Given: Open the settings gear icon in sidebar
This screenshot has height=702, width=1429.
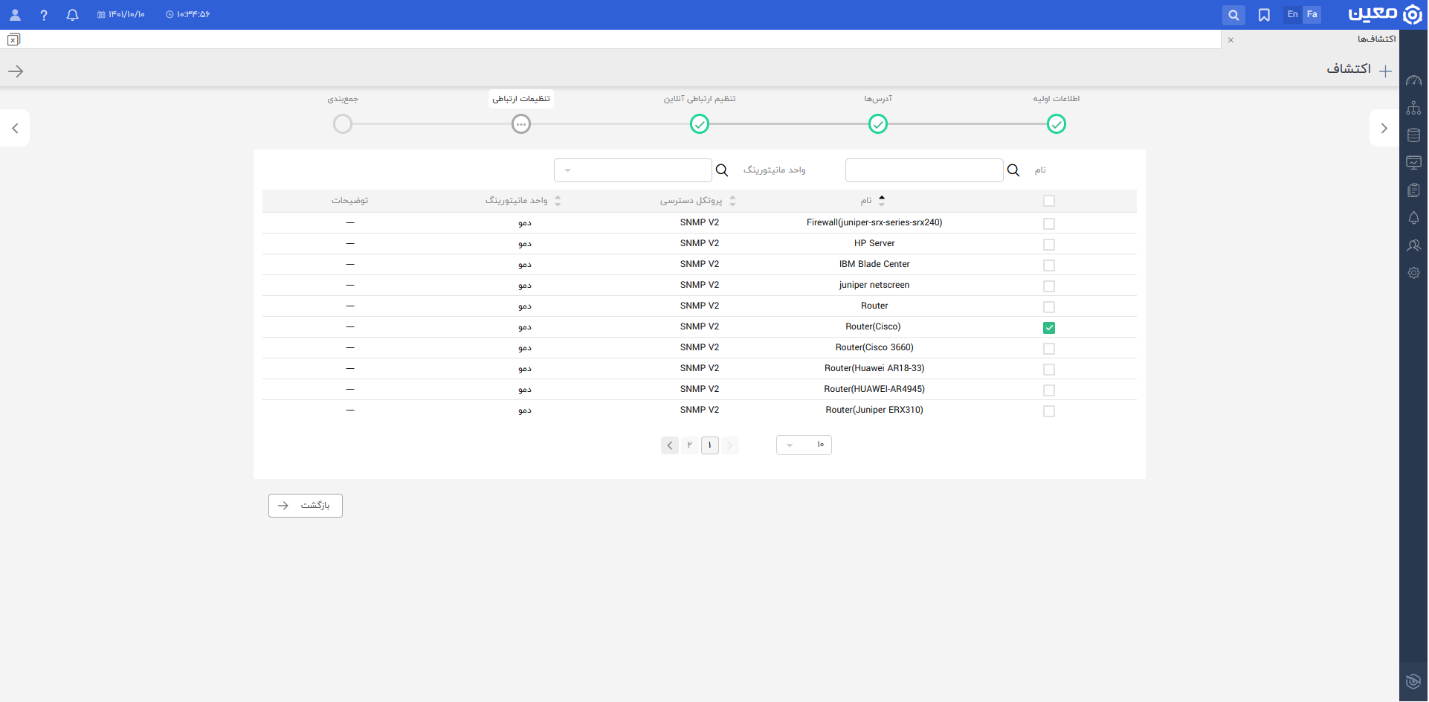Looking at the screenshot, I should pyautogui.click(x=1413, y=273).
